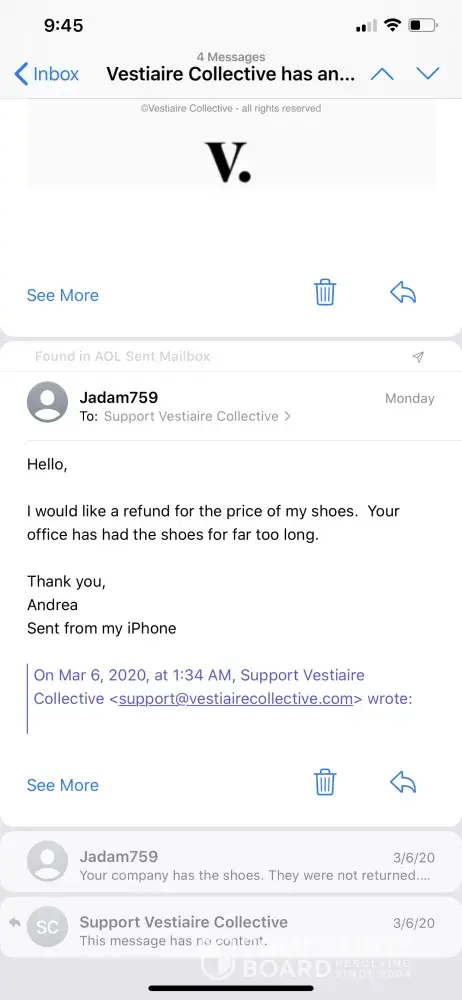Image resolution: width=462 pixels, height=1000 pixels.
Task: Tap the V. Vestiaire Collective logo
Action: [228, 161]
